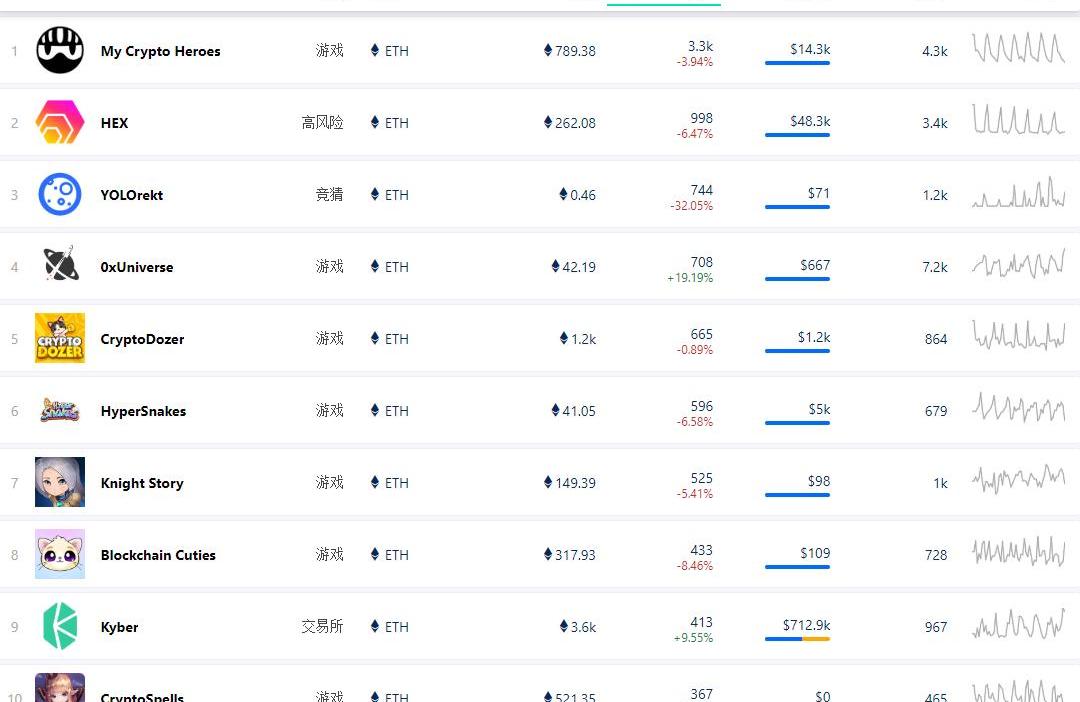Click the My Crypto Heroes activity sparkline

1018,49
